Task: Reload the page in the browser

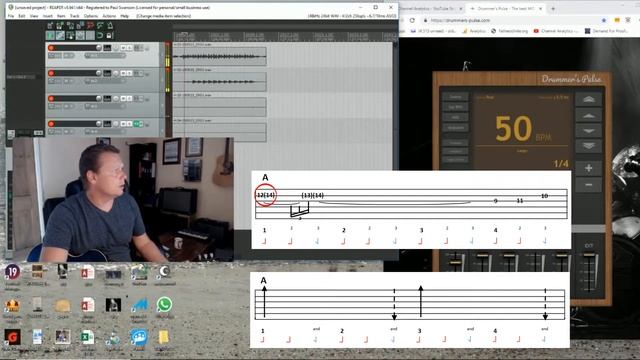Action: [x=412, y=20]
